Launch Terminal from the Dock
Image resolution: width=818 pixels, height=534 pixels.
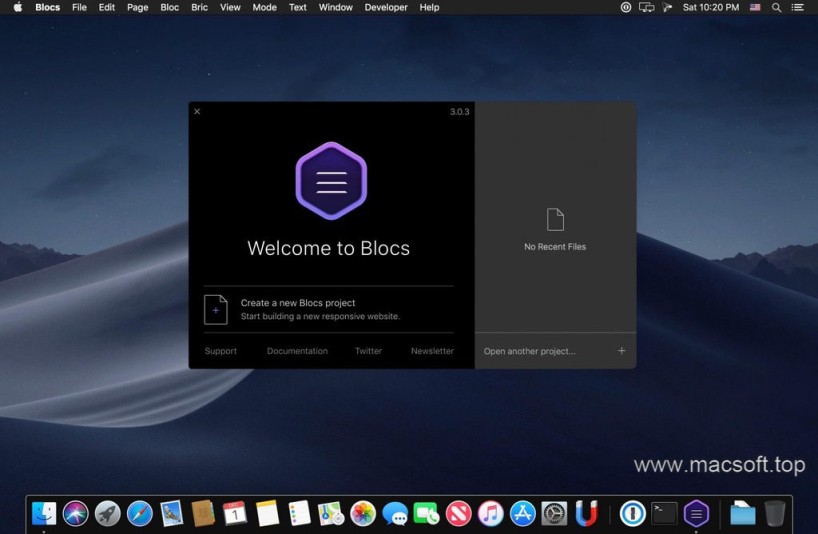(664, 514)
